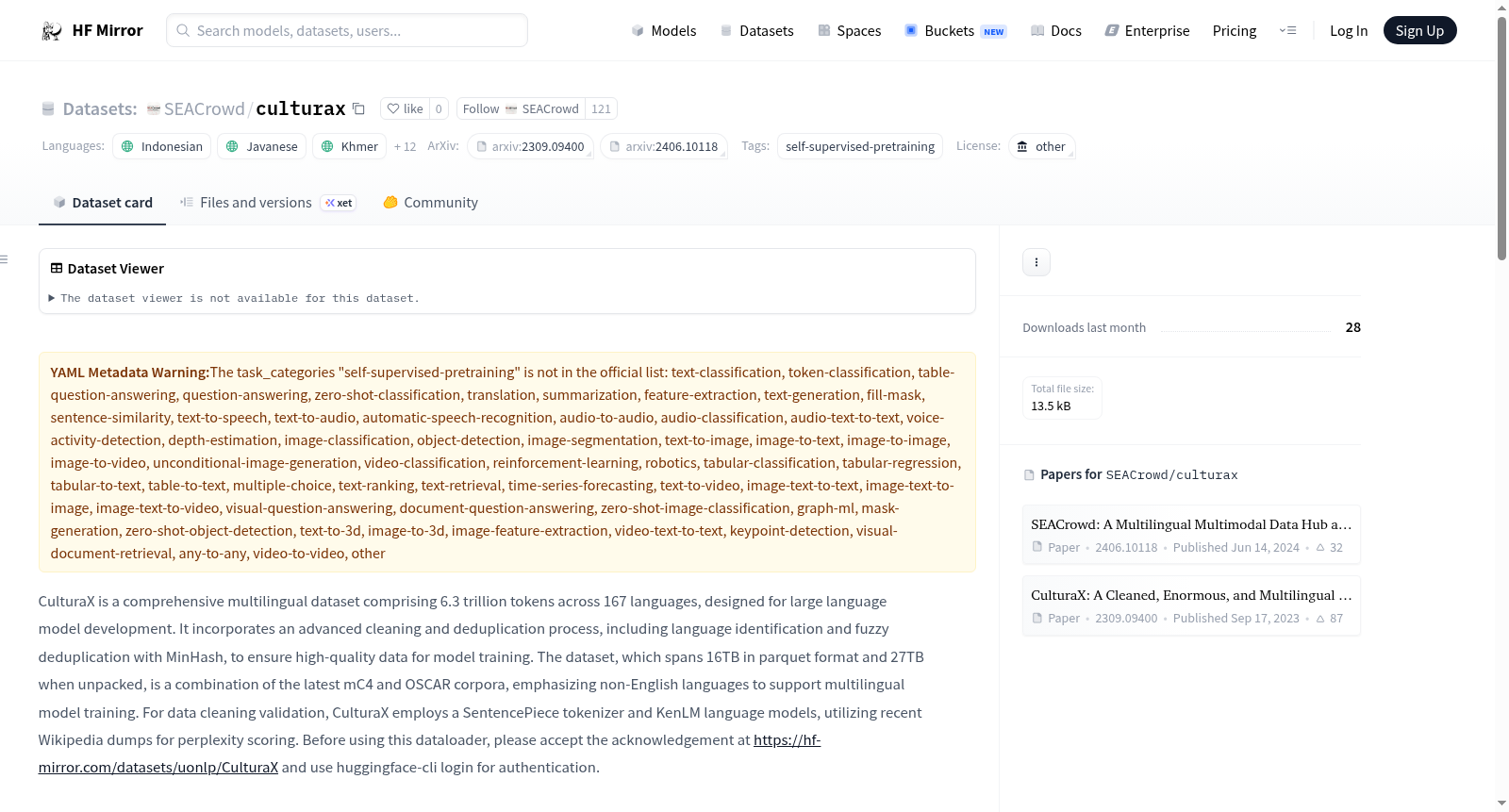The height and width of the screenshot is (812, 1509).
Task: Click the xet badge on Files tab
Action: tap(339, 203)
